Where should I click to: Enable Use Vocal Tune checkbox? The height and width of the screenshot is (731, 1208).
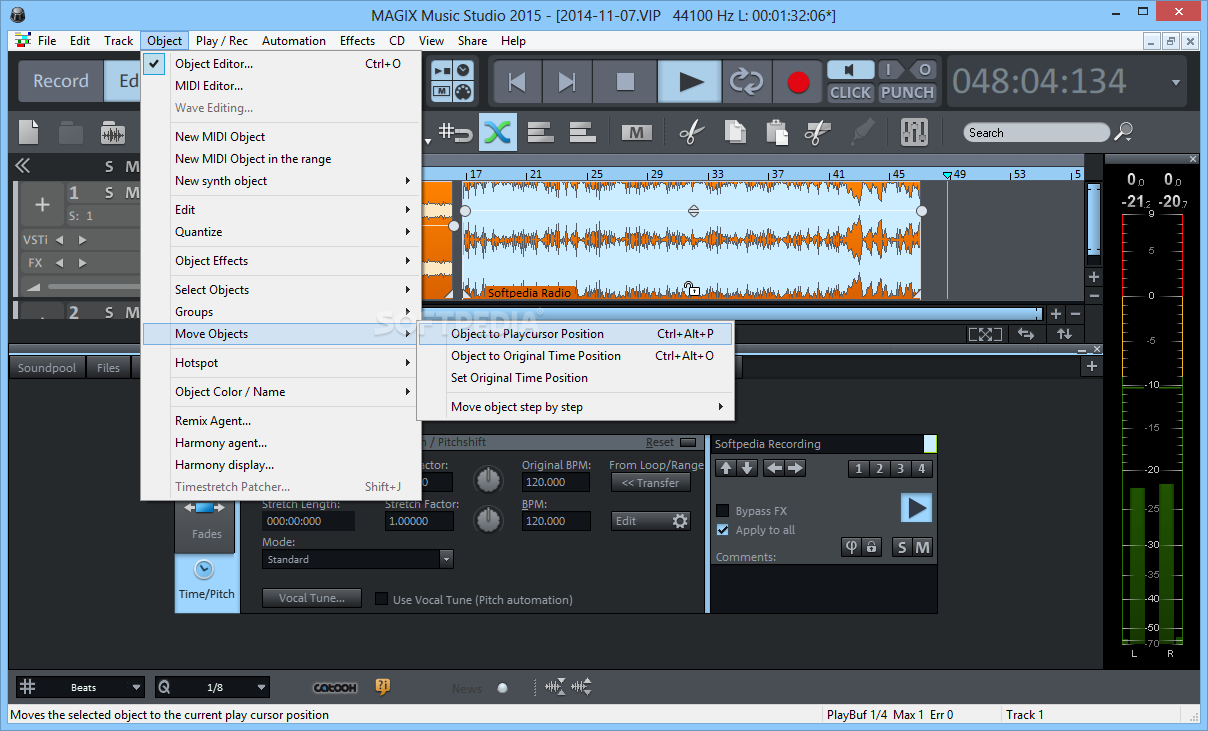click(381, 600)
